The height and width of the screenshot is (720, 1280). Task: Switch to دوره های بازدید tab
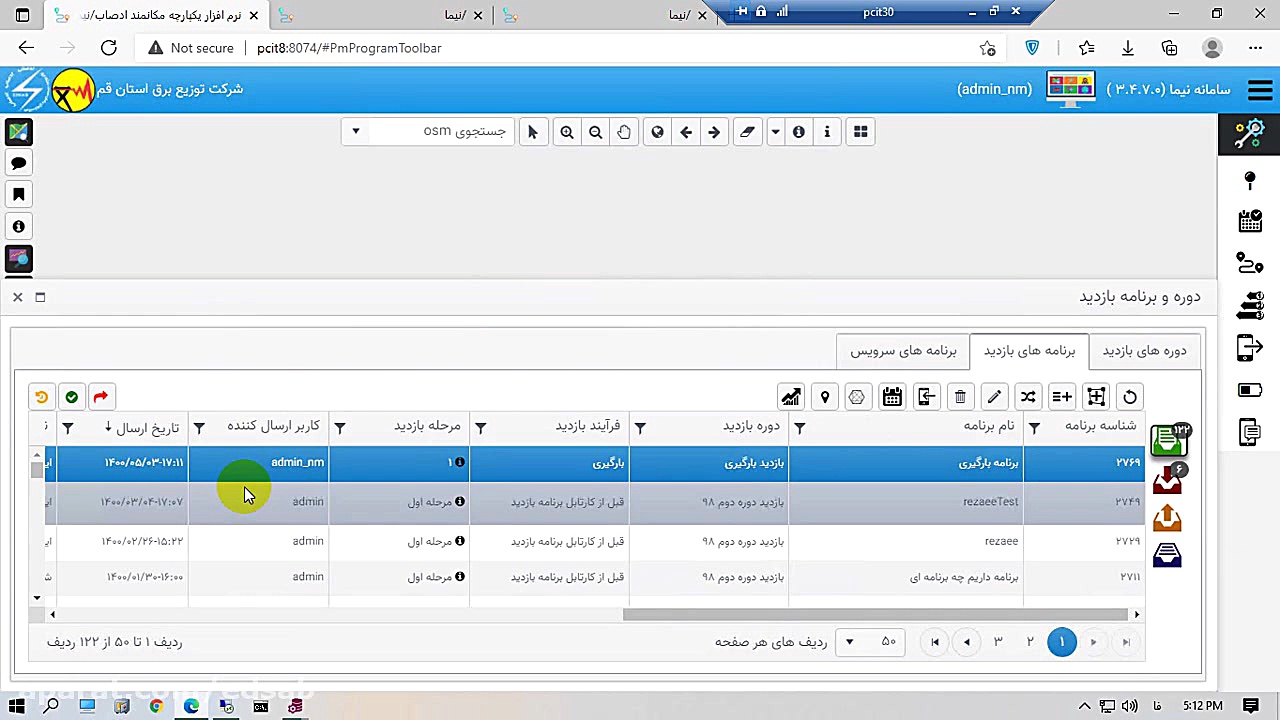[1144, 351]
